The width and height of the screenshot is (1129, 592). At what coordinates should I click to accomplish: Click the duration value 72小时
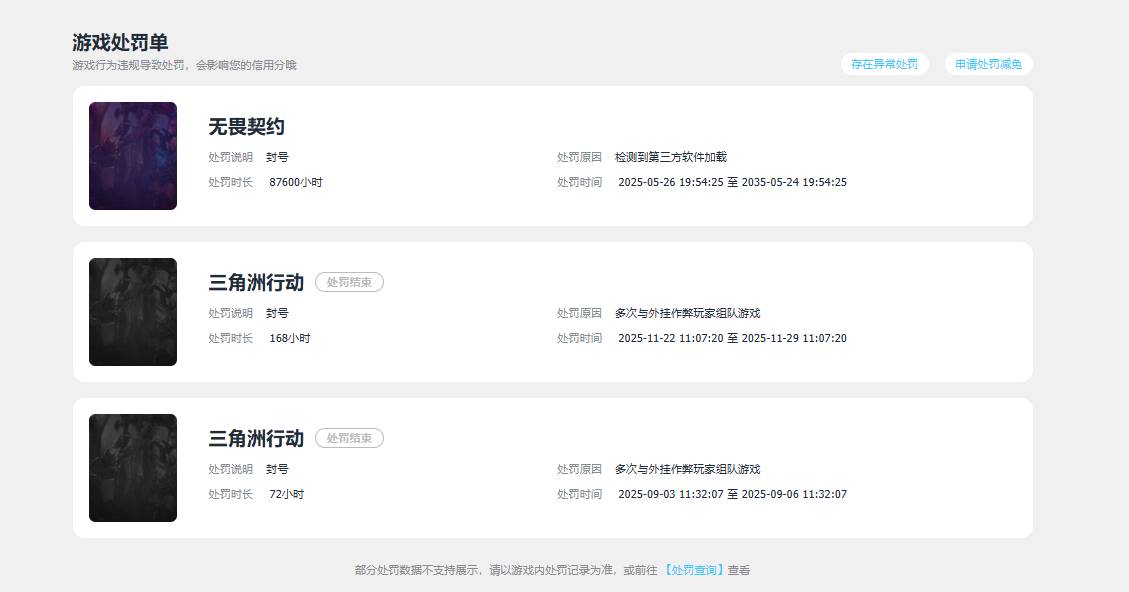(287, 494)
